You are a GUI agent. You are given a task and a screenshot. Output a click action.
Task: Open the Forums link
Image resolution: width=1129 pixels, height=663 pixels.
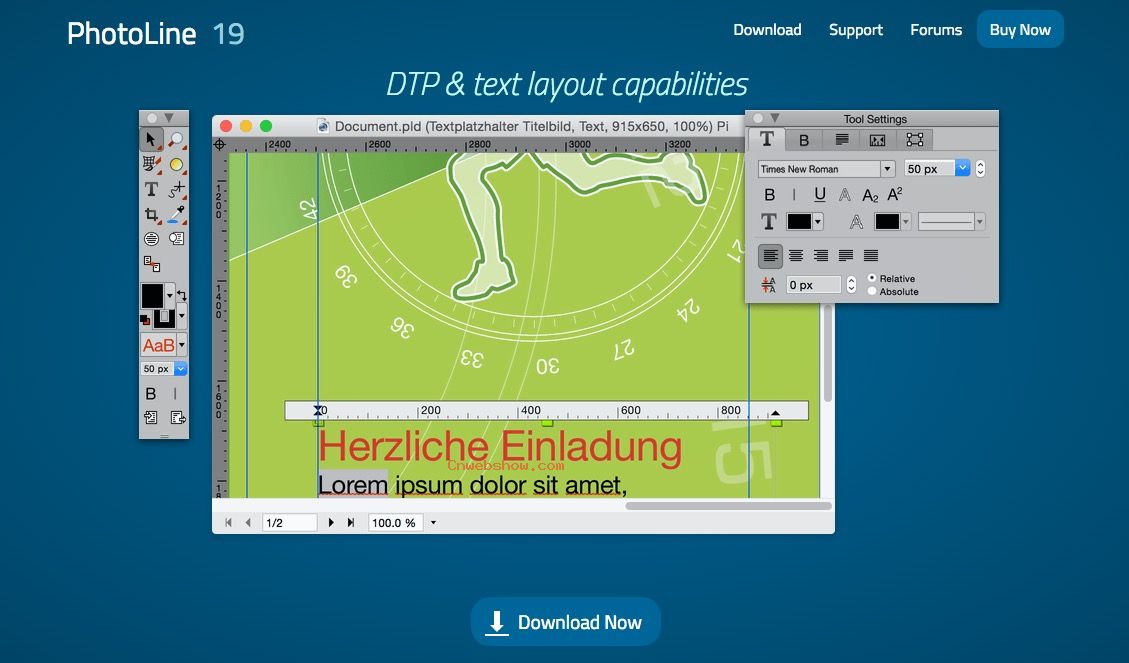pos(935,30)
